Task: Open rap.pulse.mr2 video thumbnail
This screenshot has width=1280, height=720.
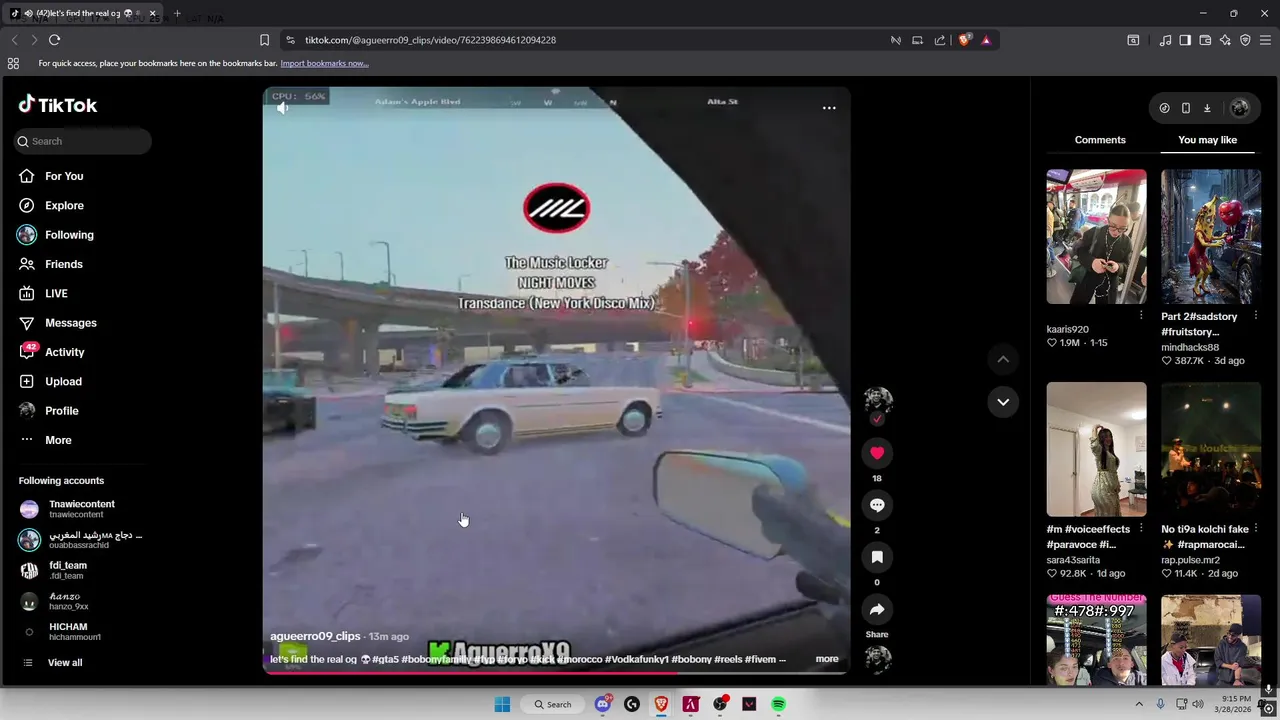Action: 1211,449
